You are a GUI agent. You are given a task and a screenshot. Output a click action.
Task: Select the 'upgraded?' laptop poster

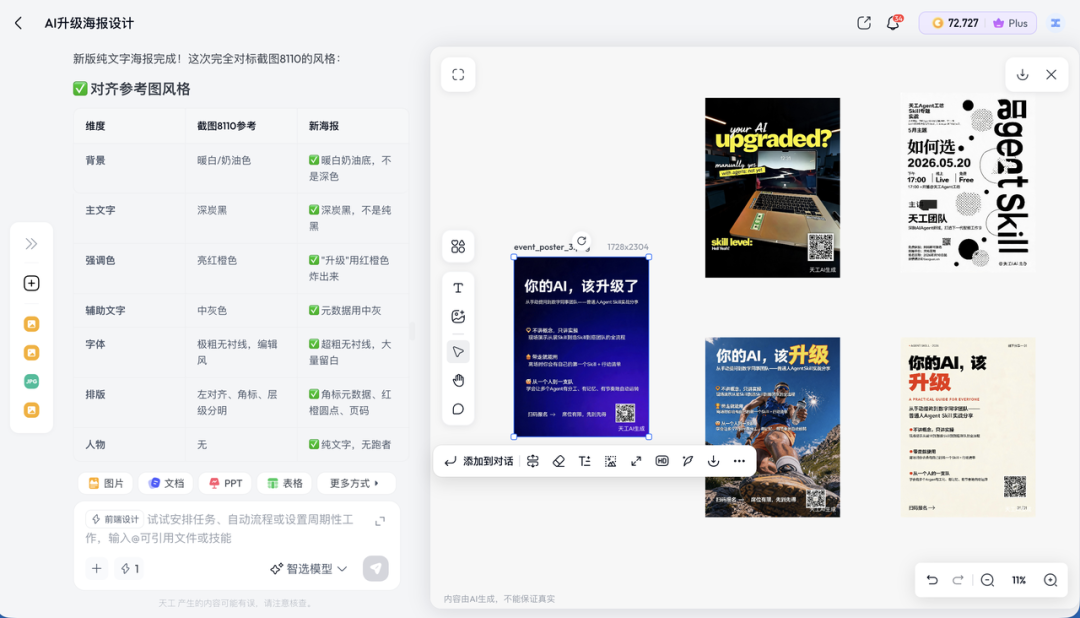[772, 187]
